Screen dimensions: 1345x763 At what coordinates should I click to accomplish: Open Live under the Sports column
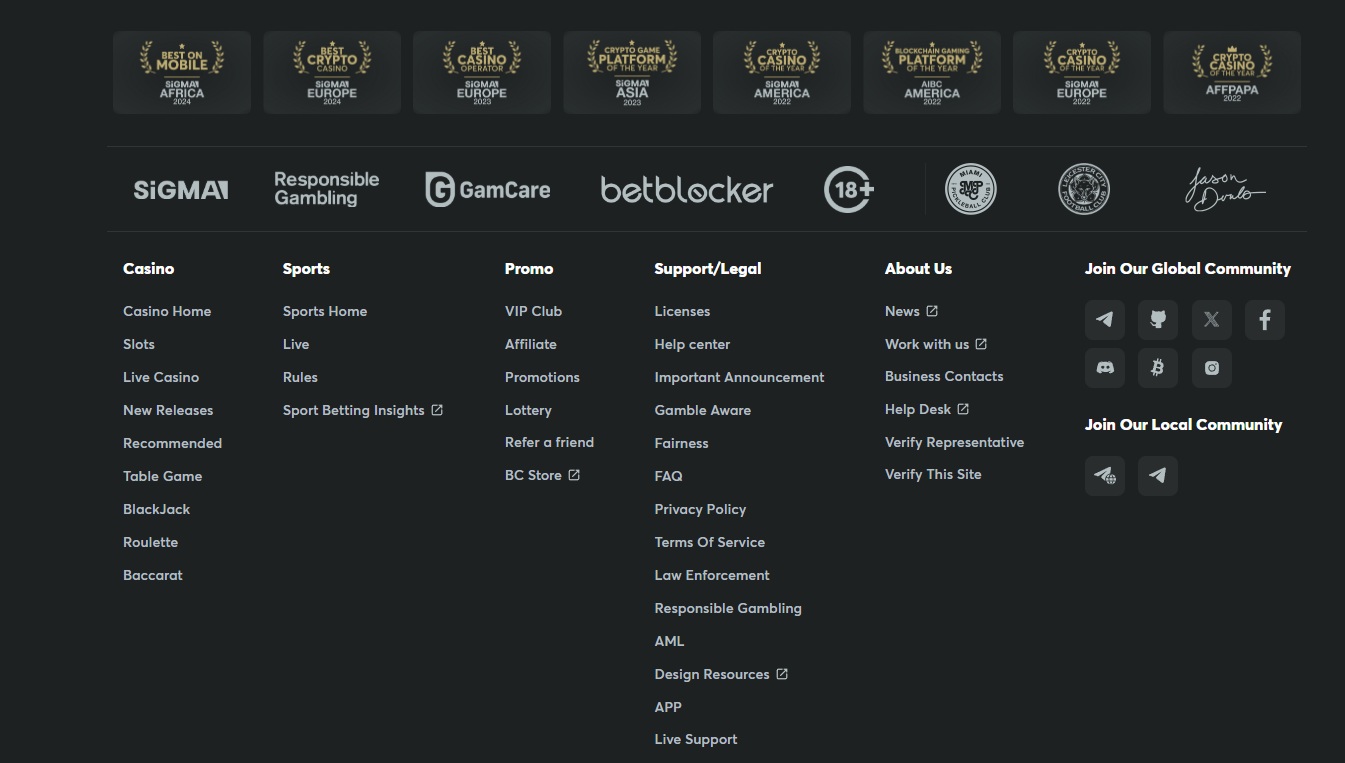[296, 344]
